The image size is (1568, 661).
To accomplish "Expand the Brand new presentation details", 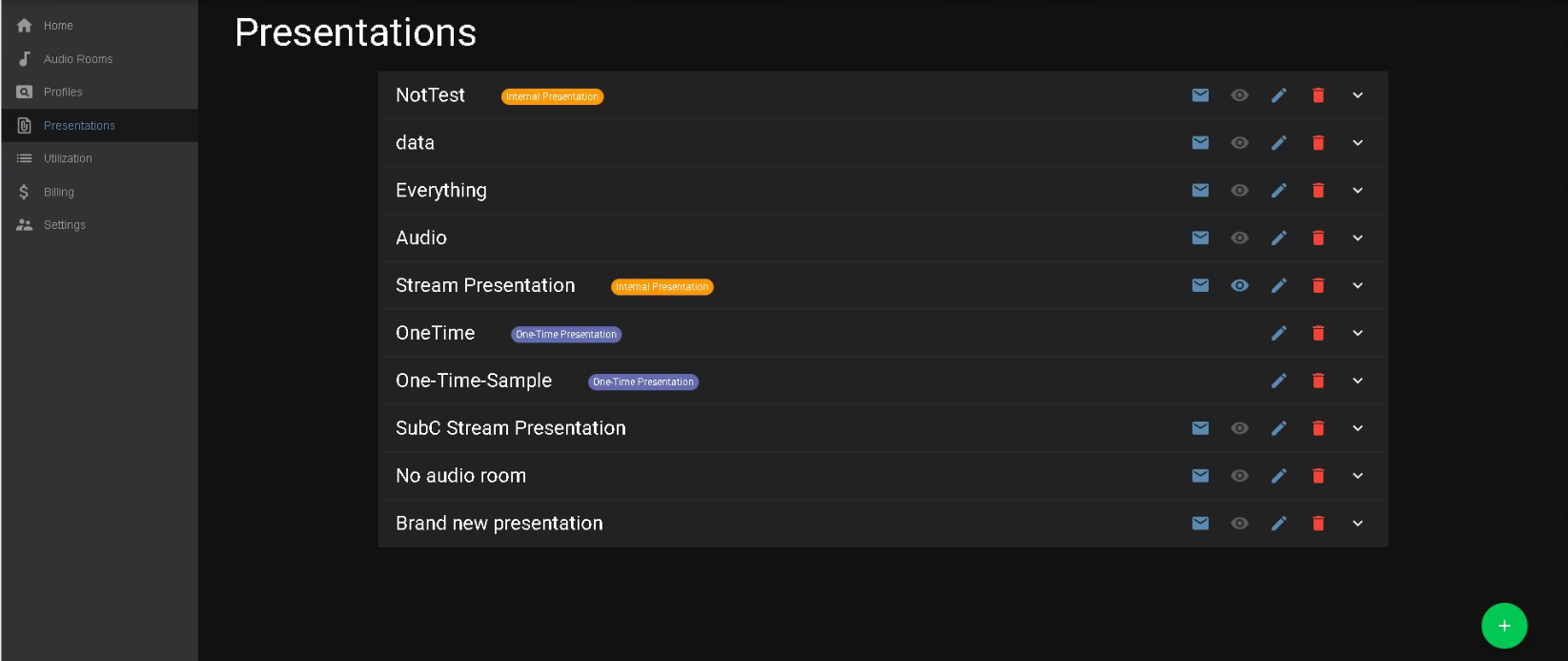I will (x=1357, y=524).
